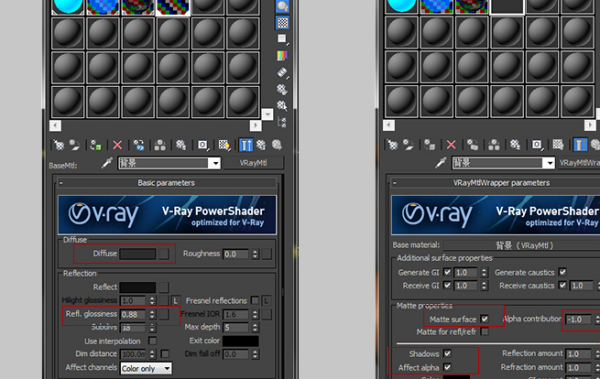Open Material/Map Navigator icon, left editor

282,122
